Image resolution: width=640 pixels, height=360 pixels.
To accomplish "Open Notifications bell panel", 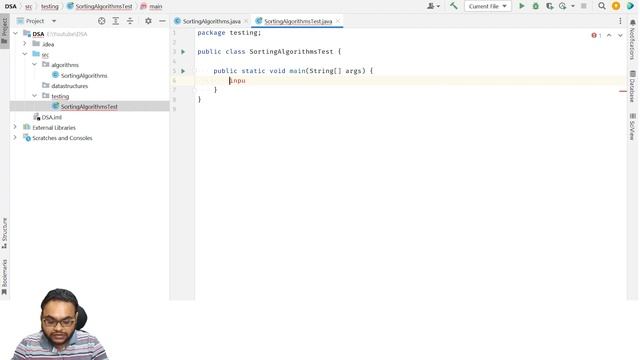I will coord(632,40).
